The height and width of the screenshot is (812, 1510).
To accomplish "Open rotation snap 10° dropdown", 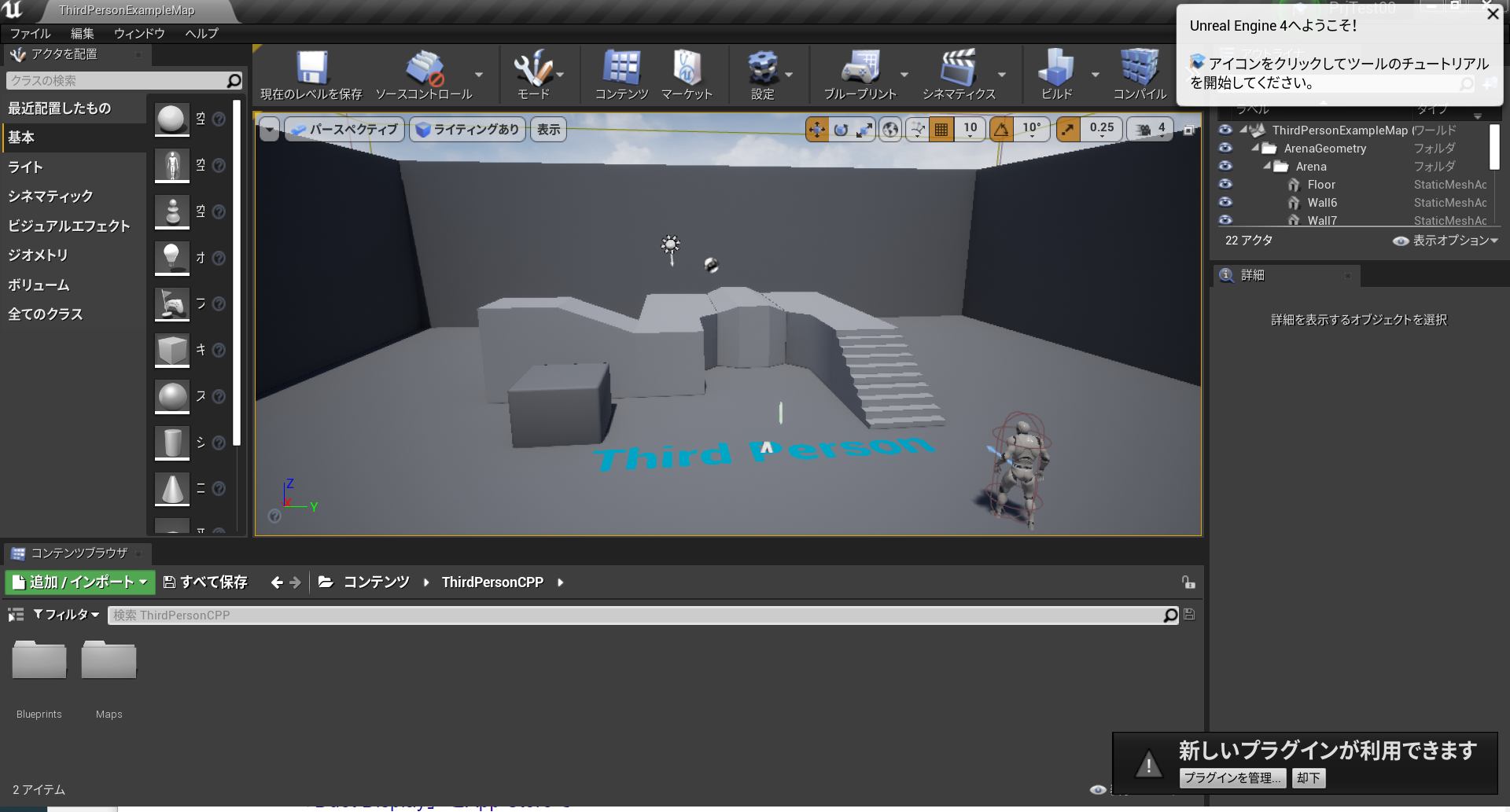I will click(x=1031, y=130).
